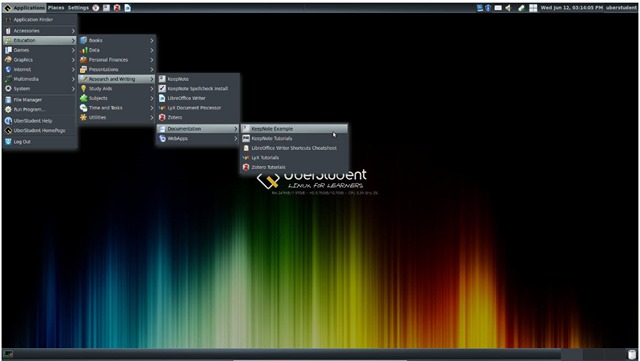The image size is (640, 361).
Task: Expand the WebApps submenu arrow
Action: point(236,138)
